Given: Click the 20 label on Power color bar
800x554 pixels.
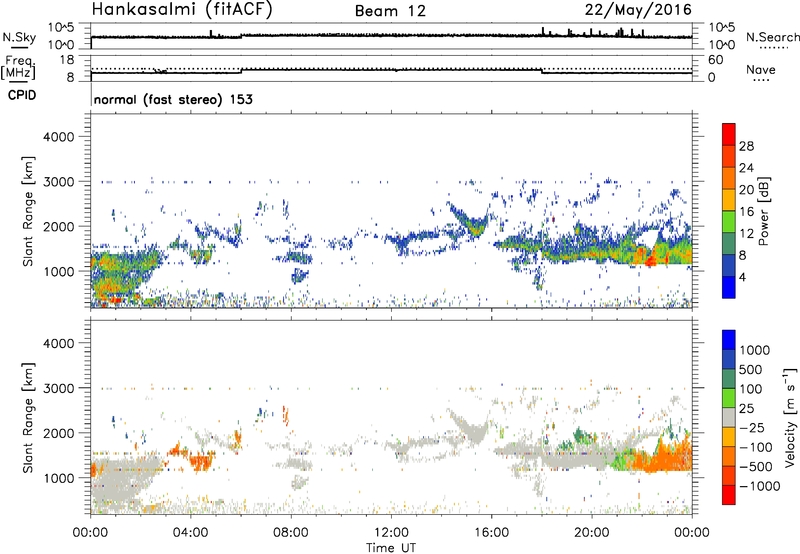Looking at the screenshot, I should (746, 190).
